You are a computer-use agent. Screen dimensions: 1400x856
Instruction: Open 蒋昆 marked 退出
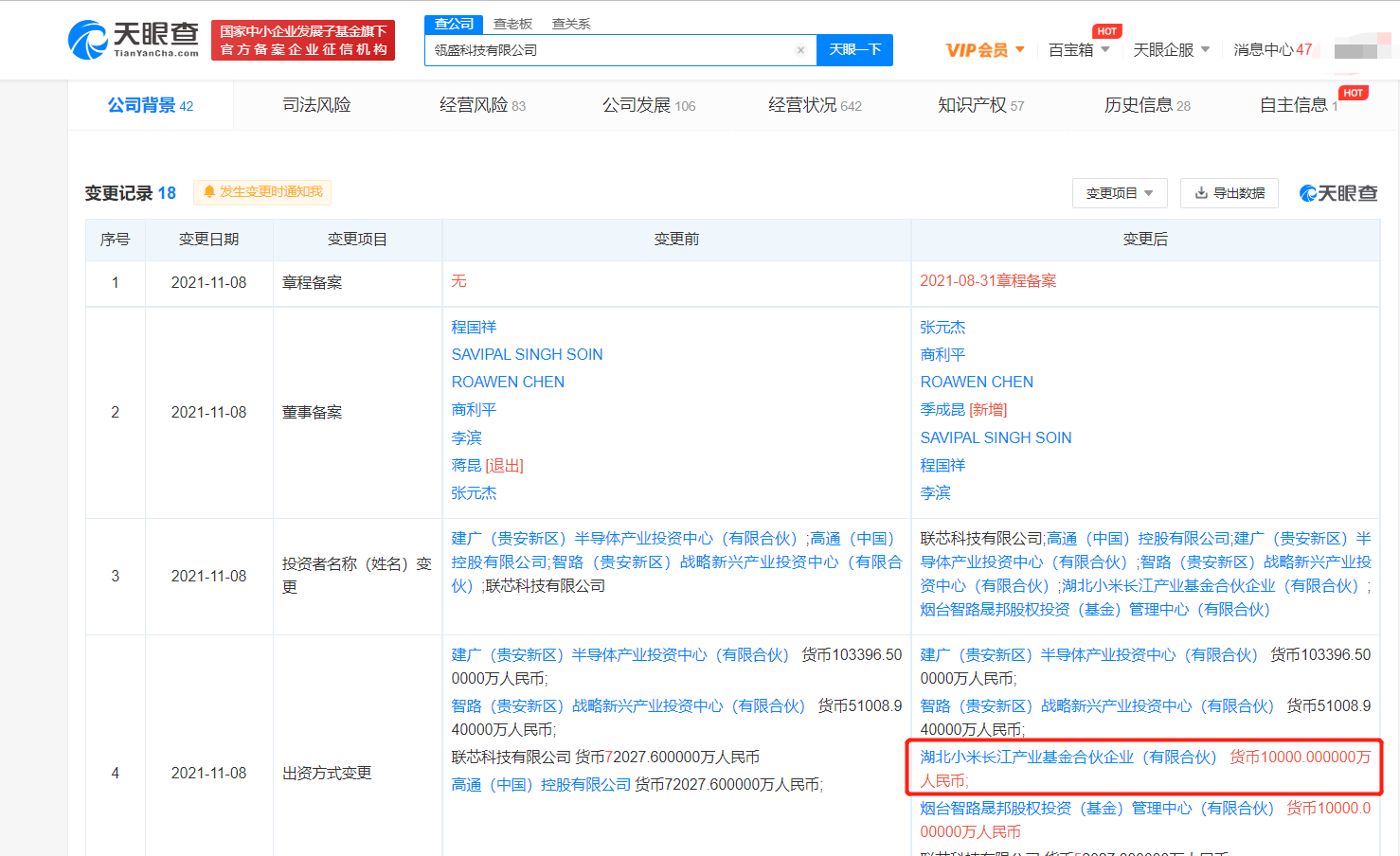466,466
